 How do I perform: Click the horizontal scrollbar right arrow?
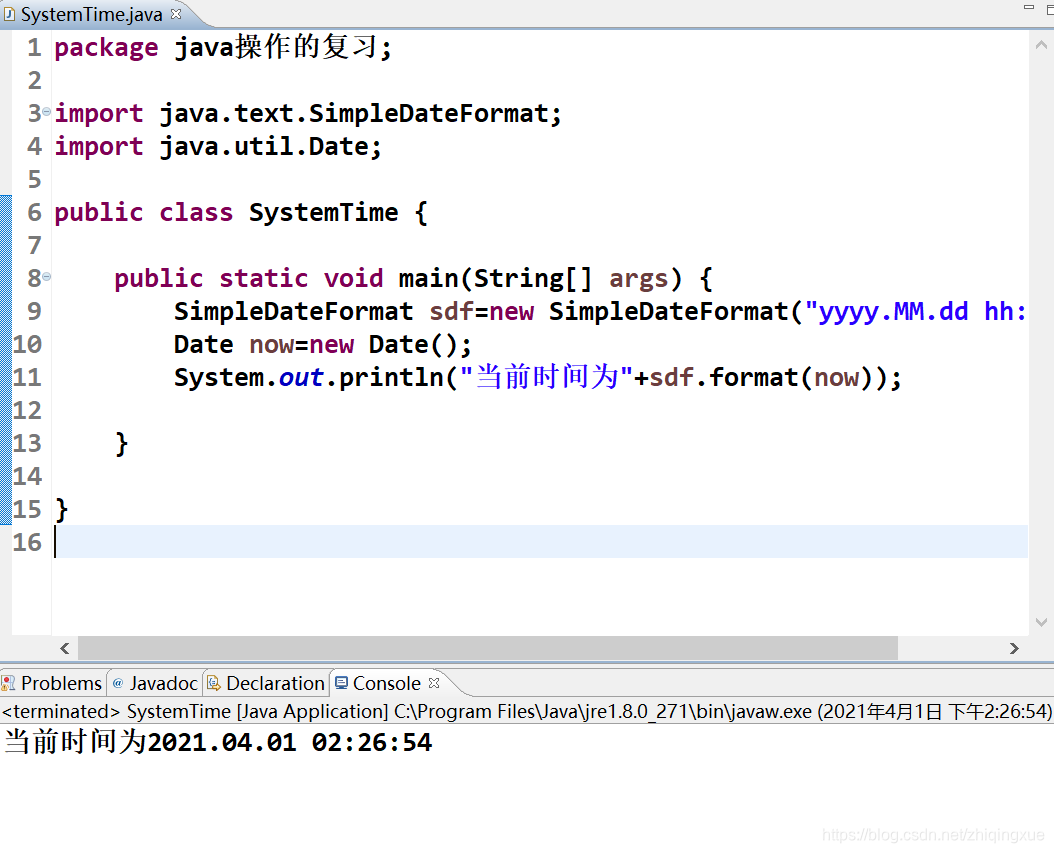click(1014, 648)
